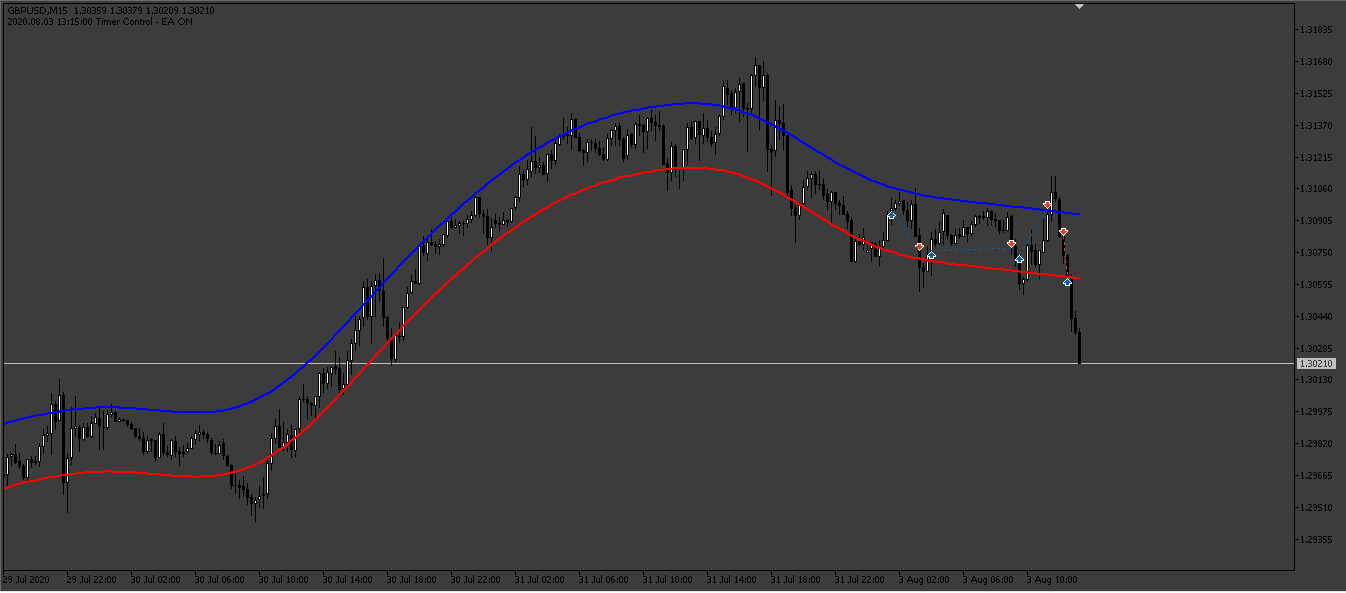The image size is (1346, 593).
Task: Select the blue buy arrow on the red band at the latest drop
Action: (x=1067, y=282)
